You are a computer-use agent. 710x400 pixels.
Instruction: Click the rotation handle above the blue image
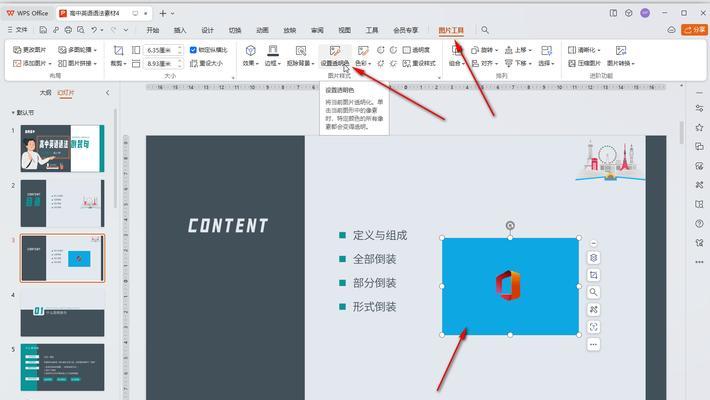tap(511, 226)
